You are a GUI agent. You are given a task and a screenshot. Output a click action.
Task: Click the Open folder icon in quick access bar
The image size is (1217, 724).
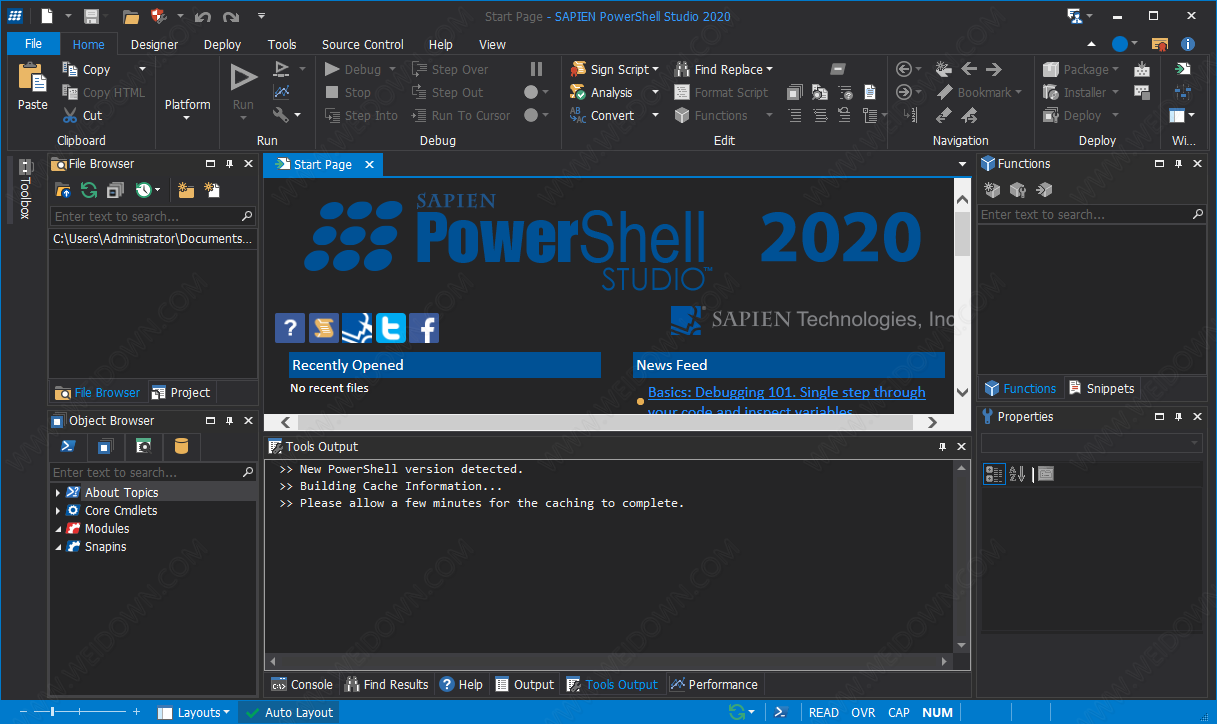click(x=131, y=16)
